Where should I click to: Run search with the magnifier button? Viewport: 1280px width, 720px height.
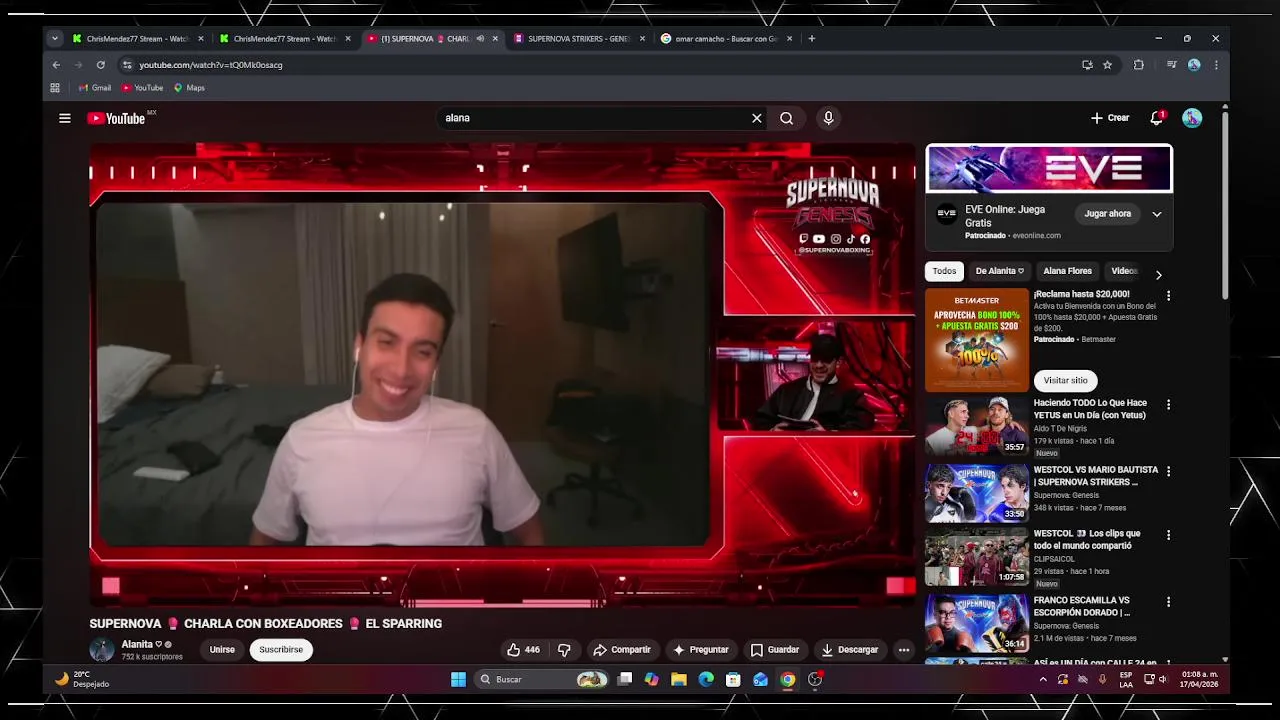coord(787,118)
